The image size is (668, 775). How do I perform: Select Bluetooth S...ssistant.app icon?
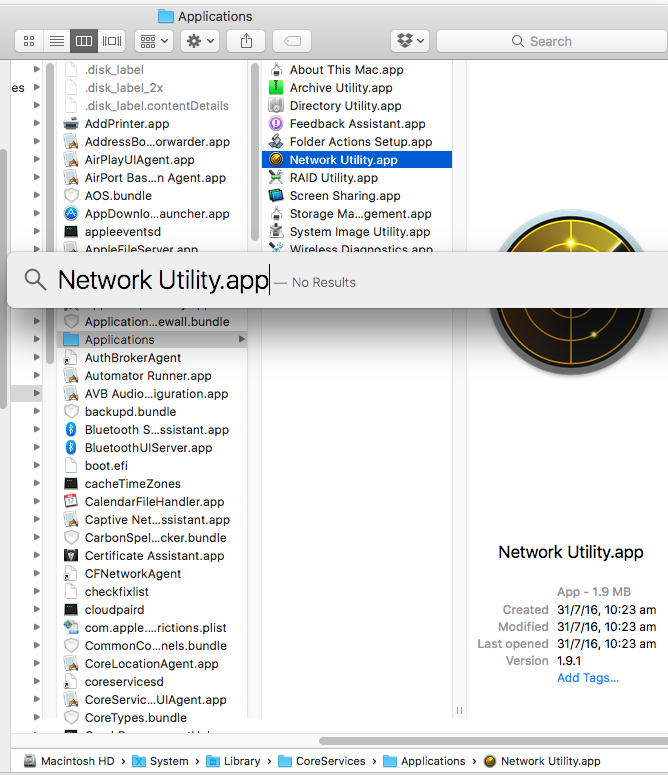point(71,430)
